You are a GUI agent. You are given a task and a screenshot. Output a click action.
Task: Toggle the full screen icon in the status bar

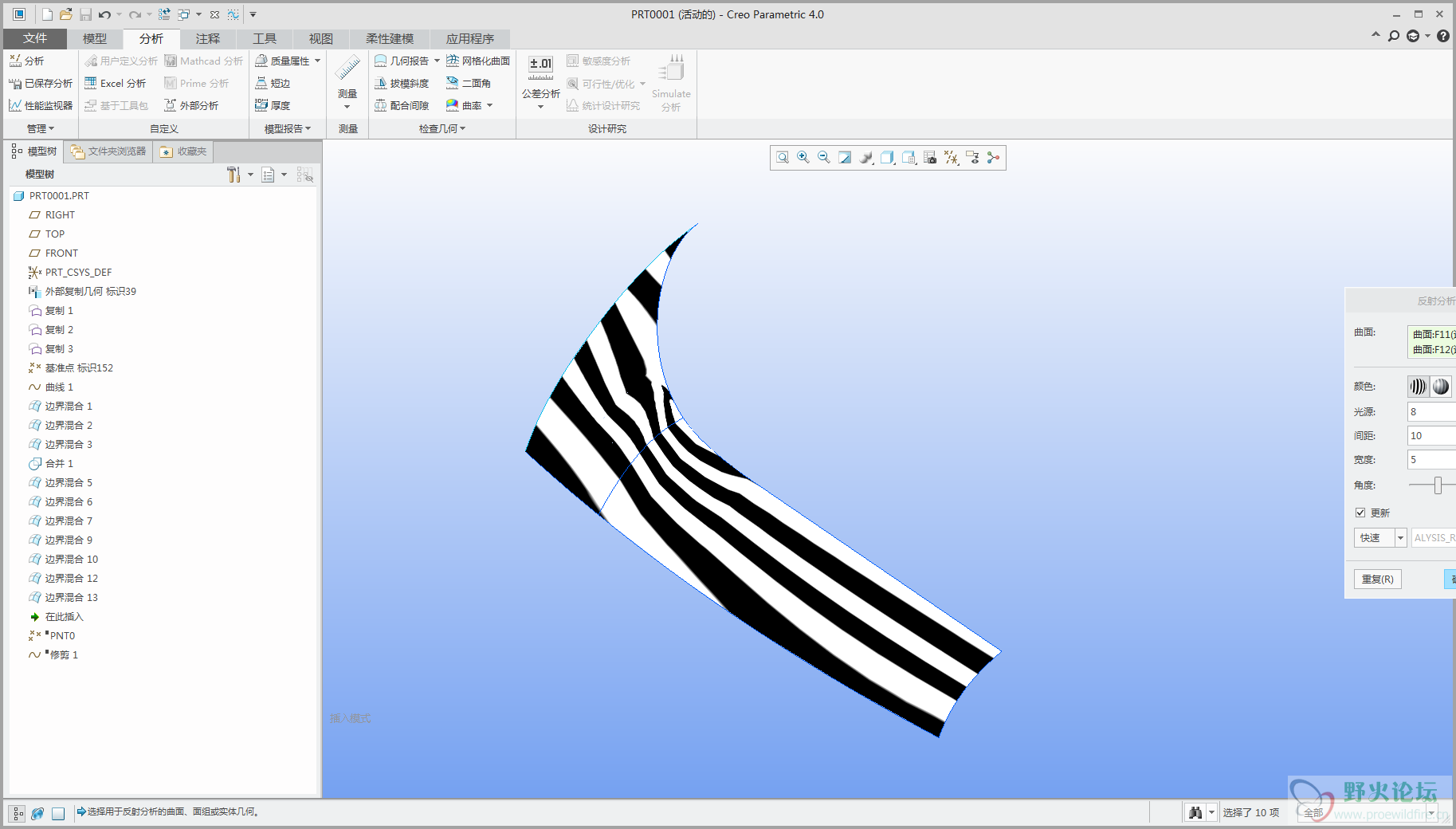coord(58,813)
